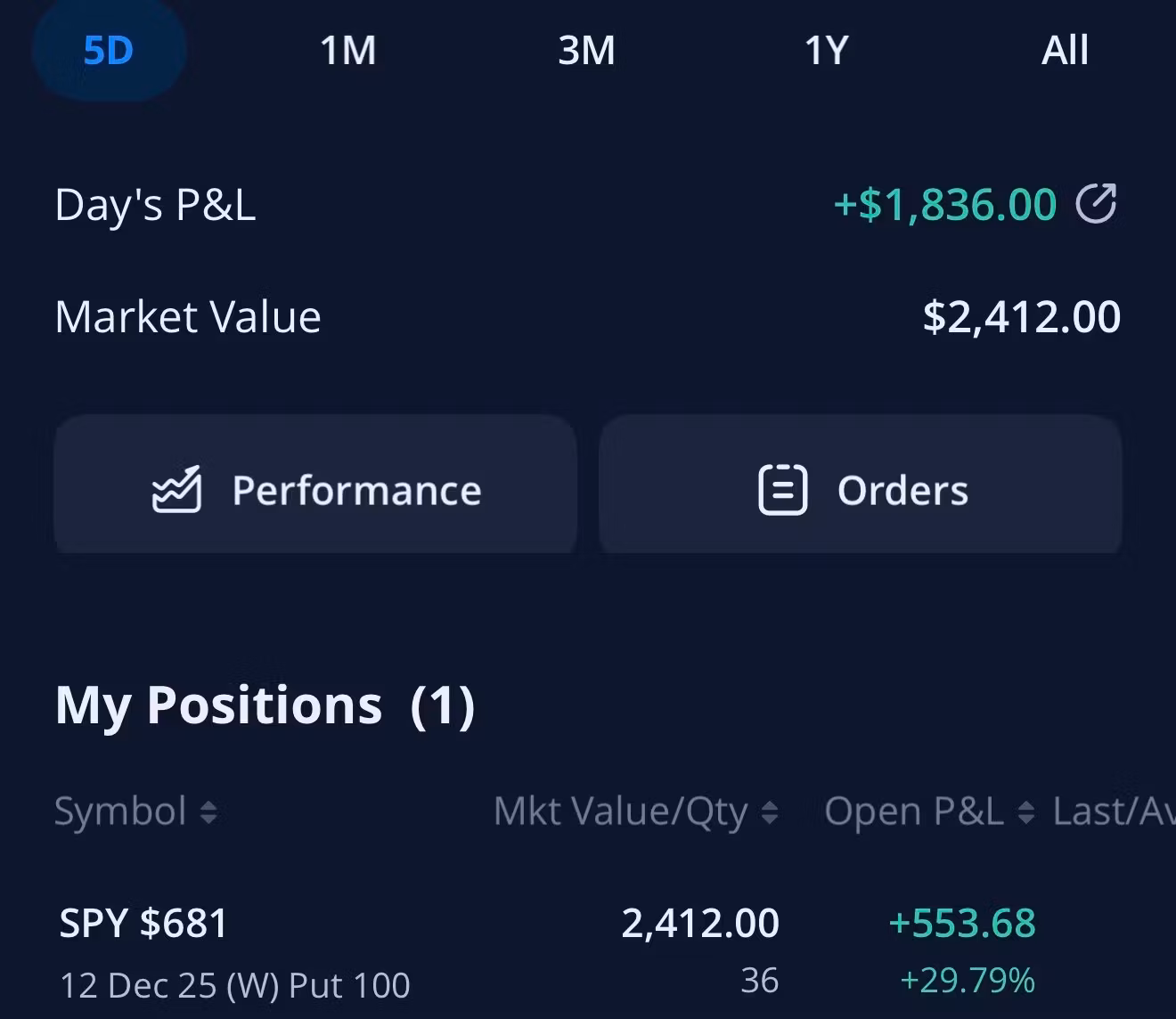1176x1019 pixels.
Task: Switch to the 1M time range
Action: click(347, 50)
